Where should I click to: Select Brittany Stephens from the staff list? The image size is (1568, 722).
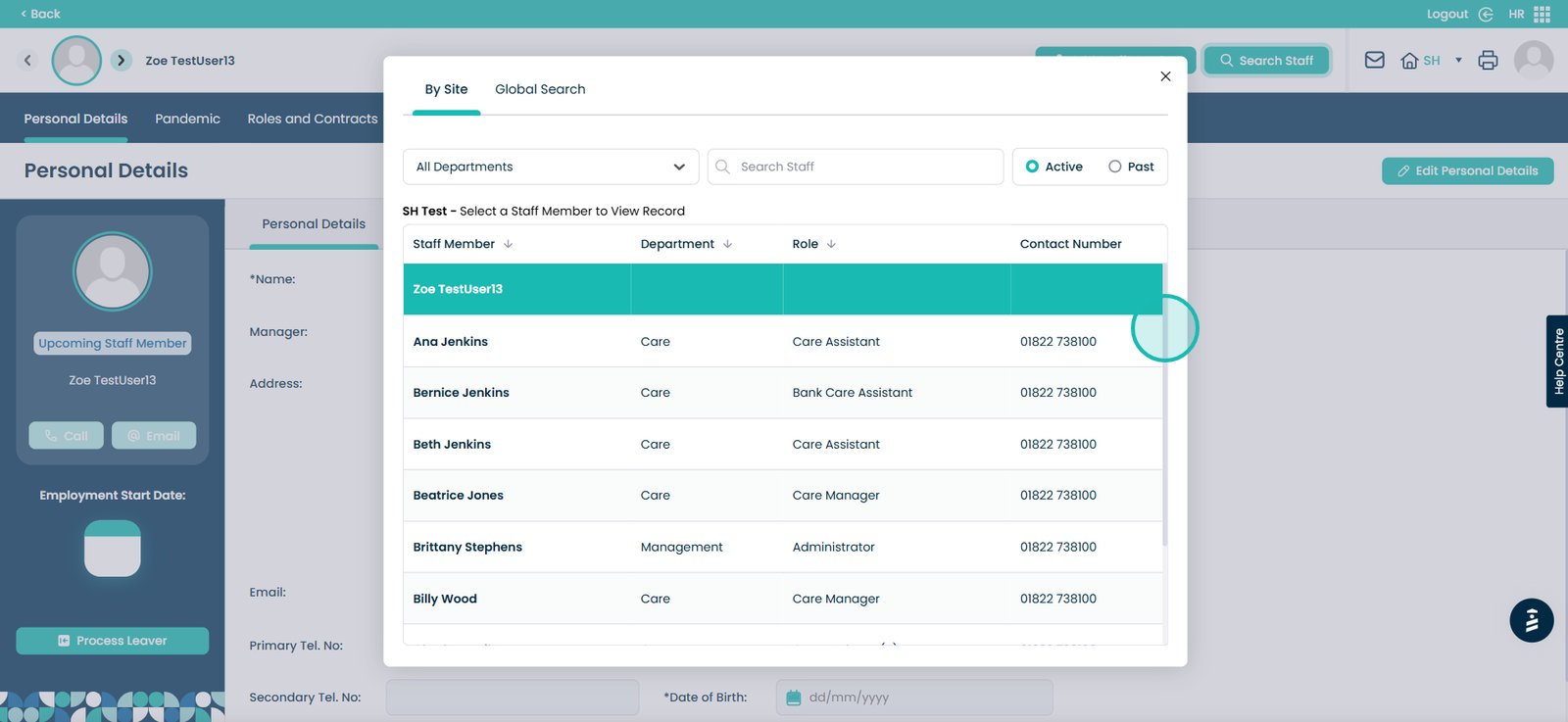click(467, 547)
